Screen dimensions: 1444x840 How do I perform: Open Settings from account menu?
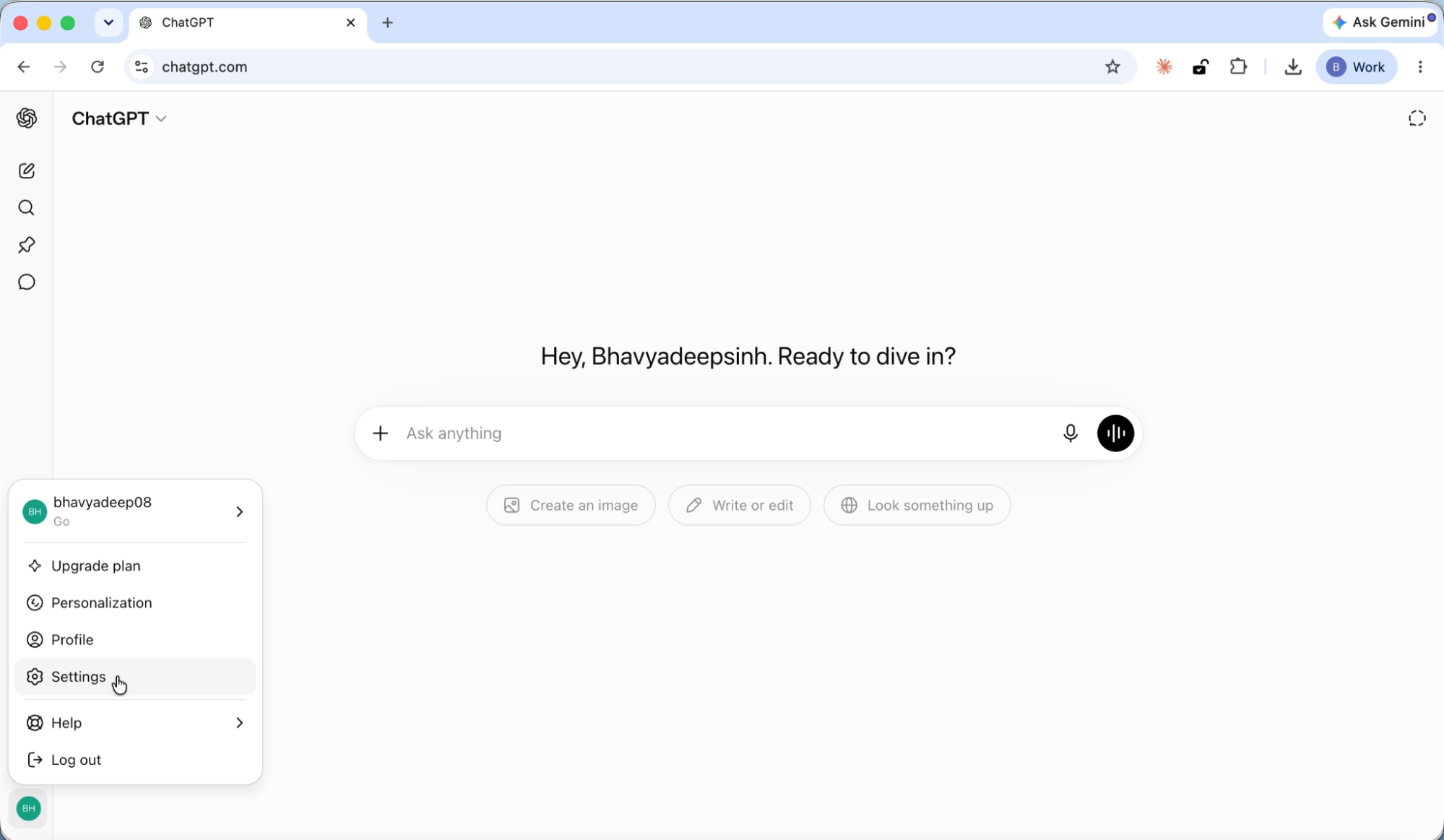click(x=135, y=677)
